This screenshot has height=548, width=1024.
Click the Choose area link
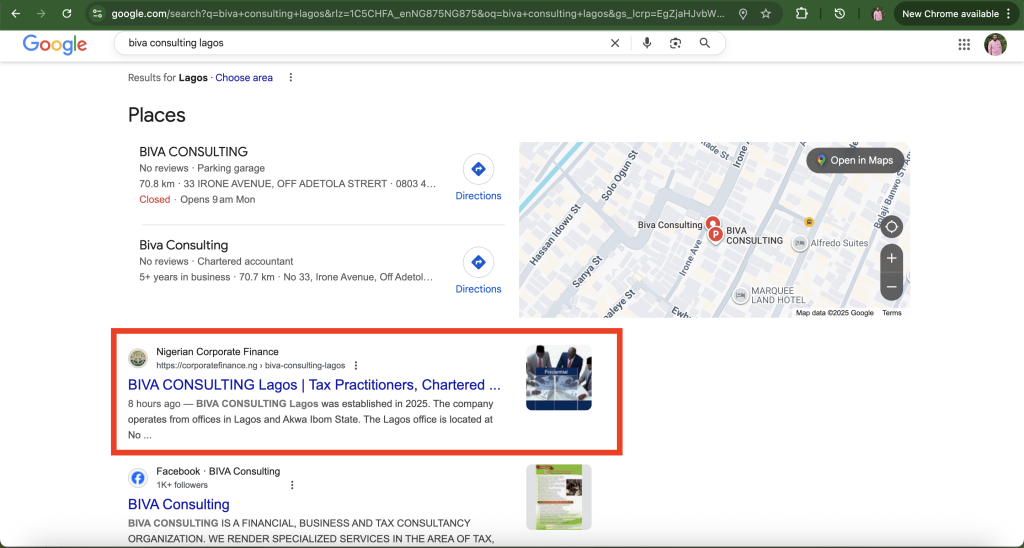[x=244, y=78]
